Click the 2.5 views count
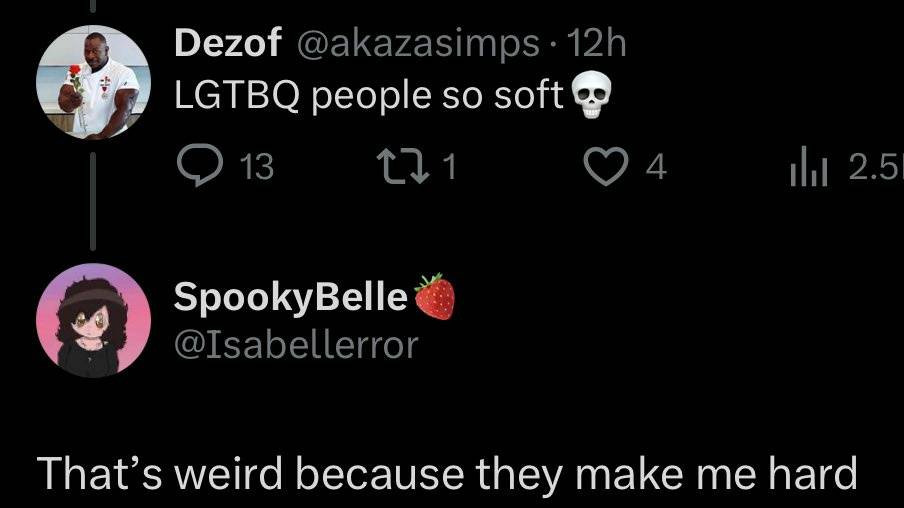The width and height of the screenshot is (904, 508). pyautogui.click(x=876, y=167)
